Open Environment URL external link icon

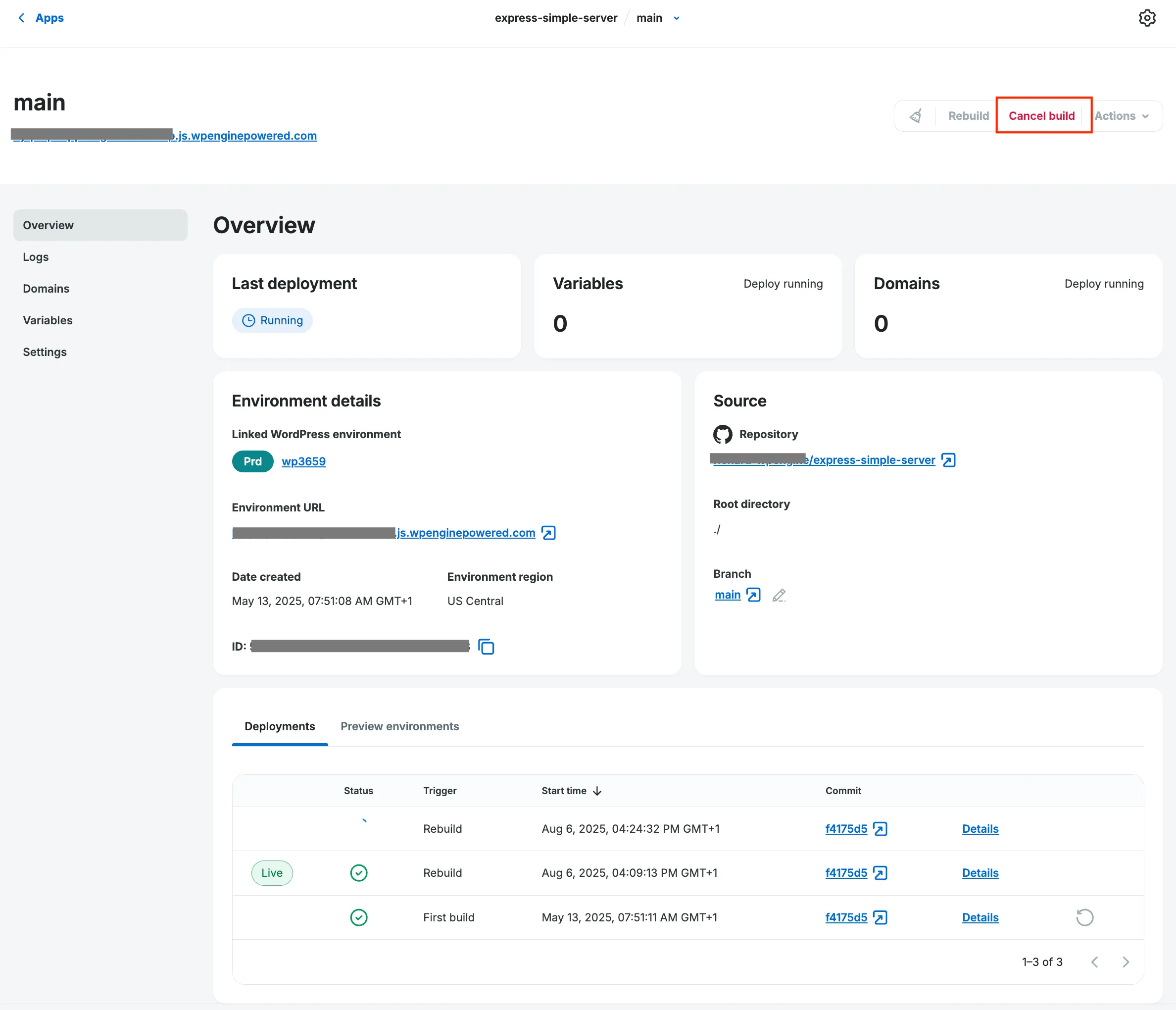548,533
